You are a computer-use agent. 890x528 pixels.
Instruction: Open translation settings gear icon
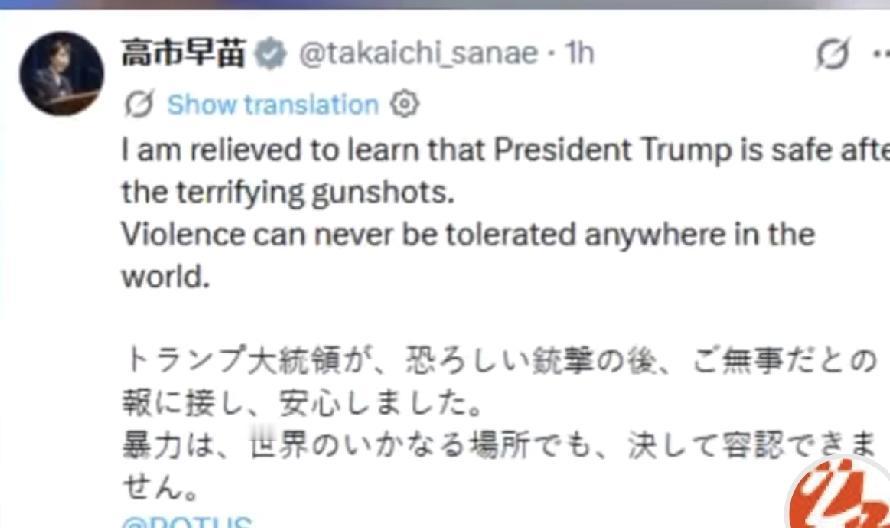(403, 104)
